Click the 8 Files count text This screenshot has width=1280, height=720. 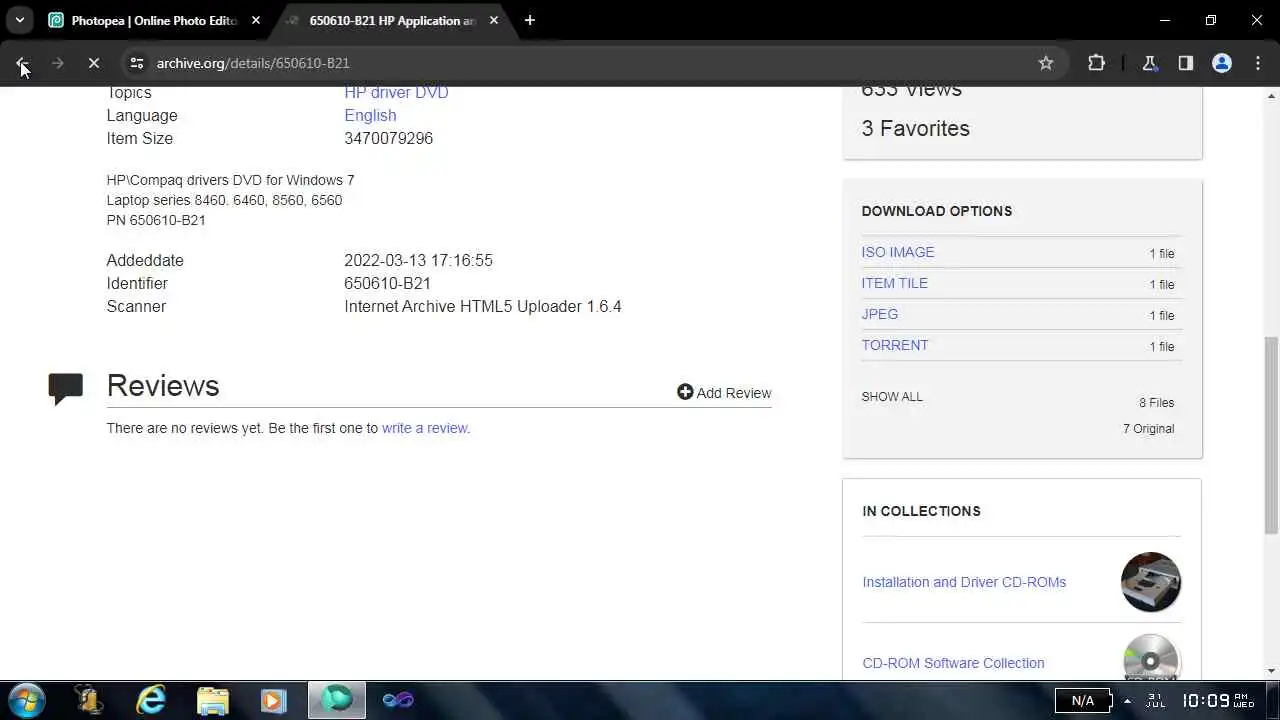(1156, 403)
